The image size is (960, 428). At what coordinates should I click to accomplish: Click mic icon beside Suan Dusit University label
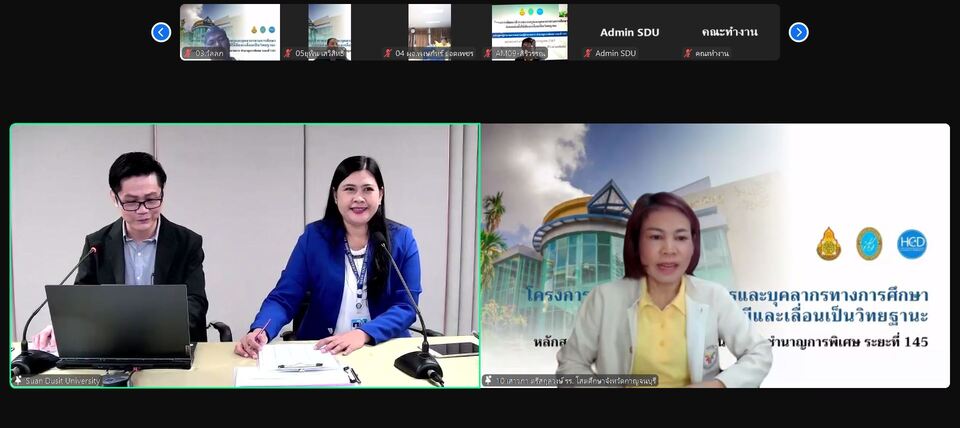pyautogui.click(x=18, y=381)
